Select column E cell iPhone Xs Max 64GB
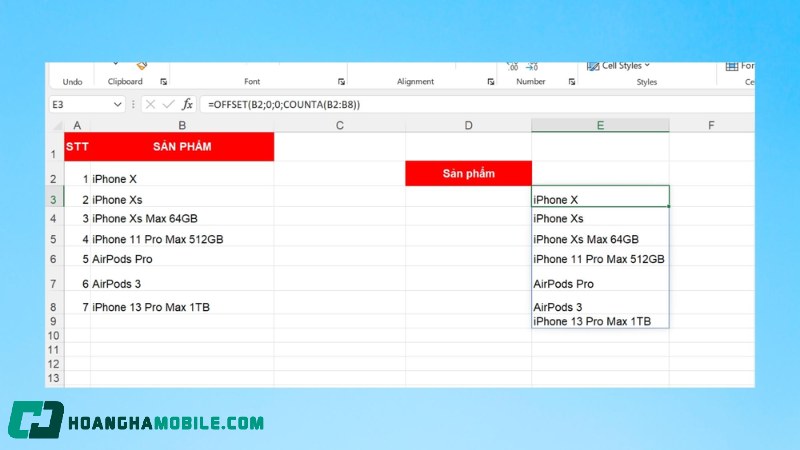Image resolution: width=800 pixels, height=450 pixels. click(600, 236)
